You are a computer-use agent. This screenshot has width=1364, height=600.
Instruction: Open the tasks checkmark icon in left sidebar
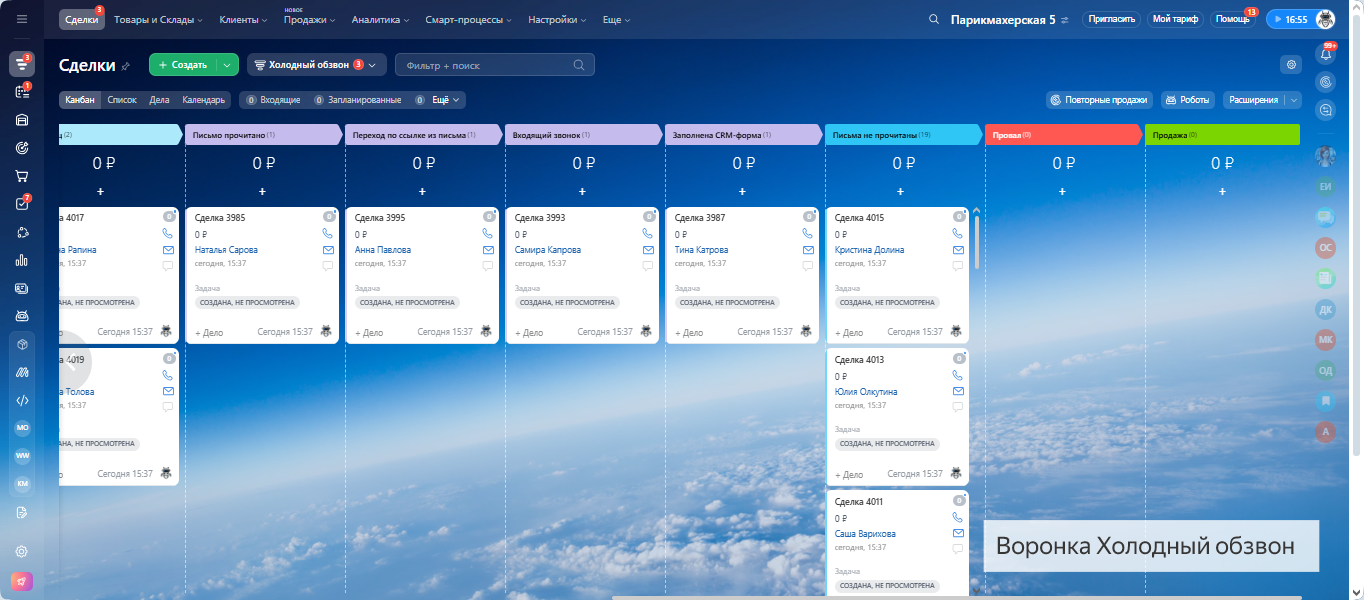[22, 204]
